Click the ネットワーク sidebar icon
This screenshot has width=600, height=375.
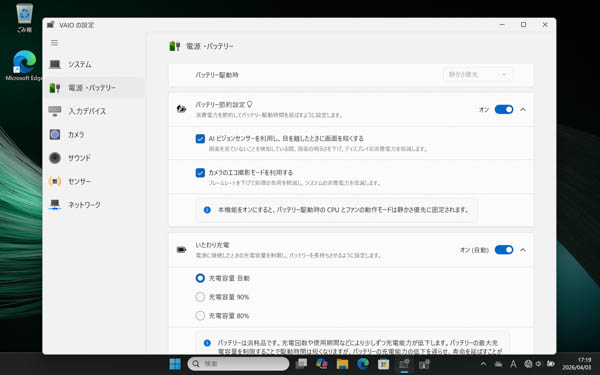(x=55, y=204)
